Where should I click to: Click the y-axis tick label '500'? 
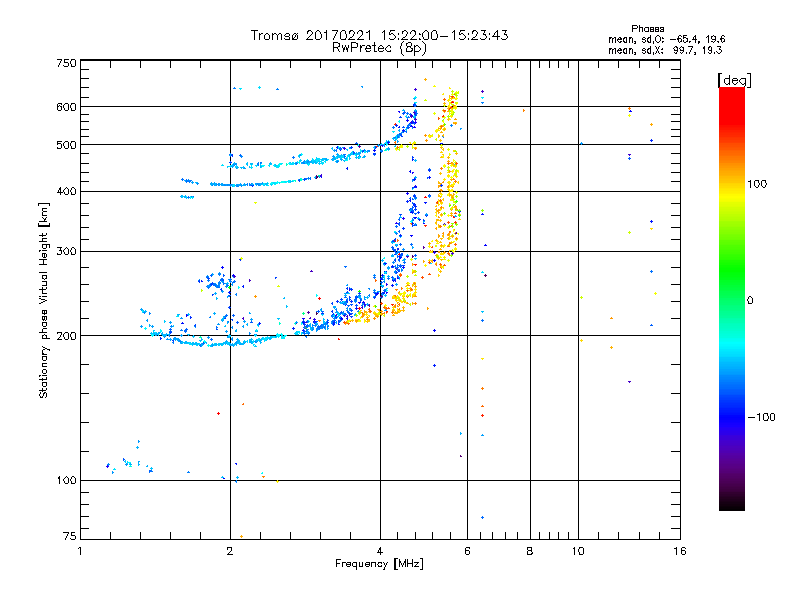[x=66, y=145]
